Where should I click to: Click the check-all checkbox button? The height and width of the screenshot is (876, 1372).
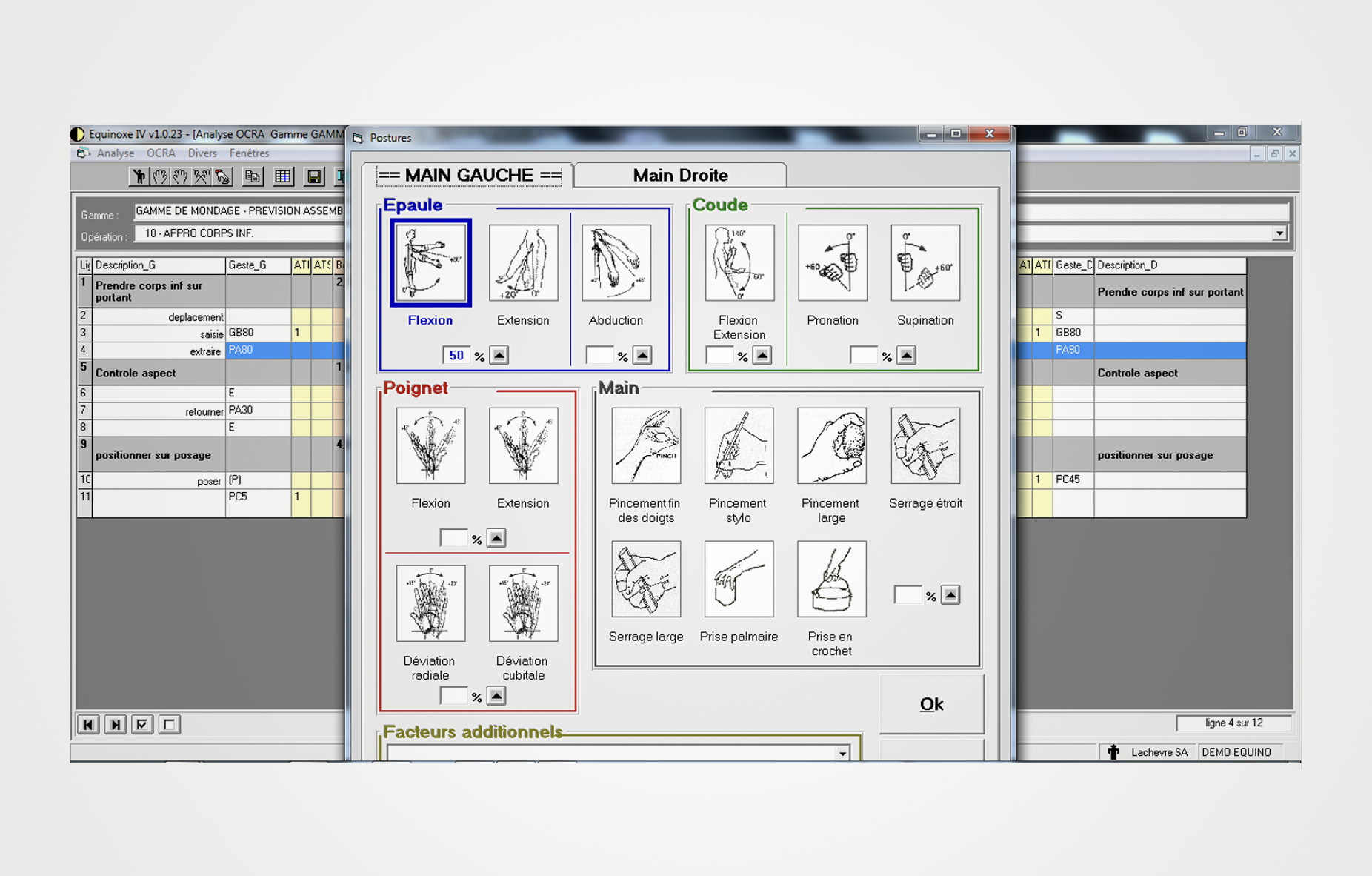pyautogui.click(x=142, y=724)
